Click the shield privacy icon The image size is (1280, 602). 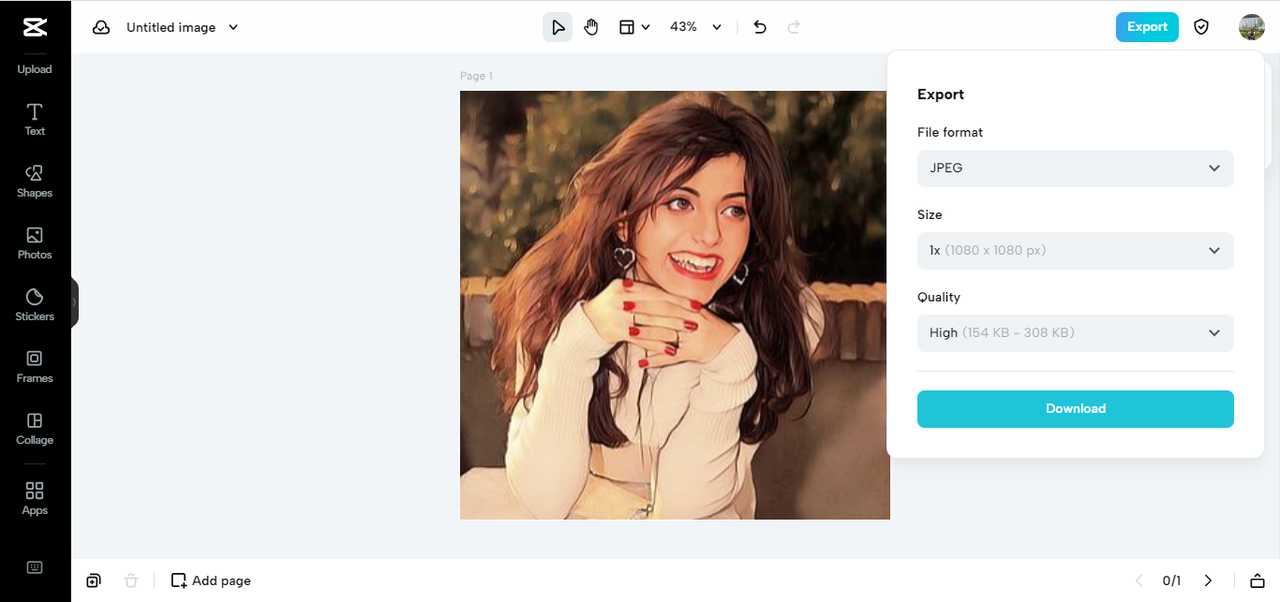coord(1201,27)
